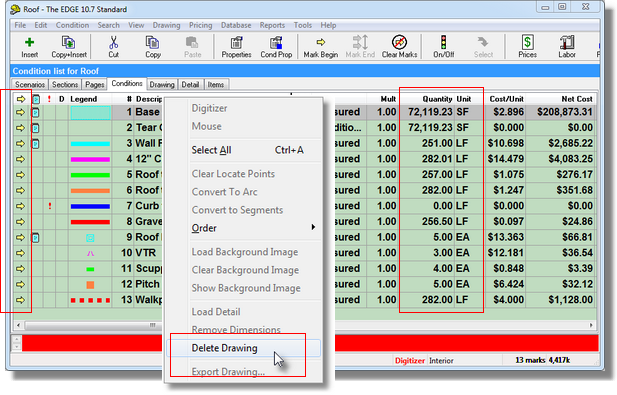The image size is (617, 395).
Task: Open the Condition menu
Action: click(72, 25)
